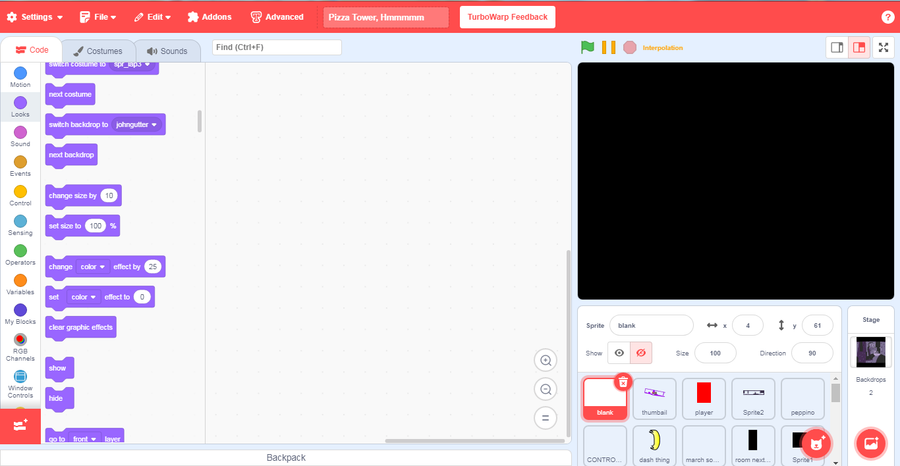Image resolution: width=900 pixels, height=466 pixels.
Task: Click the sprite y position field
Action: pyautogui.click(x=818, y=325)
